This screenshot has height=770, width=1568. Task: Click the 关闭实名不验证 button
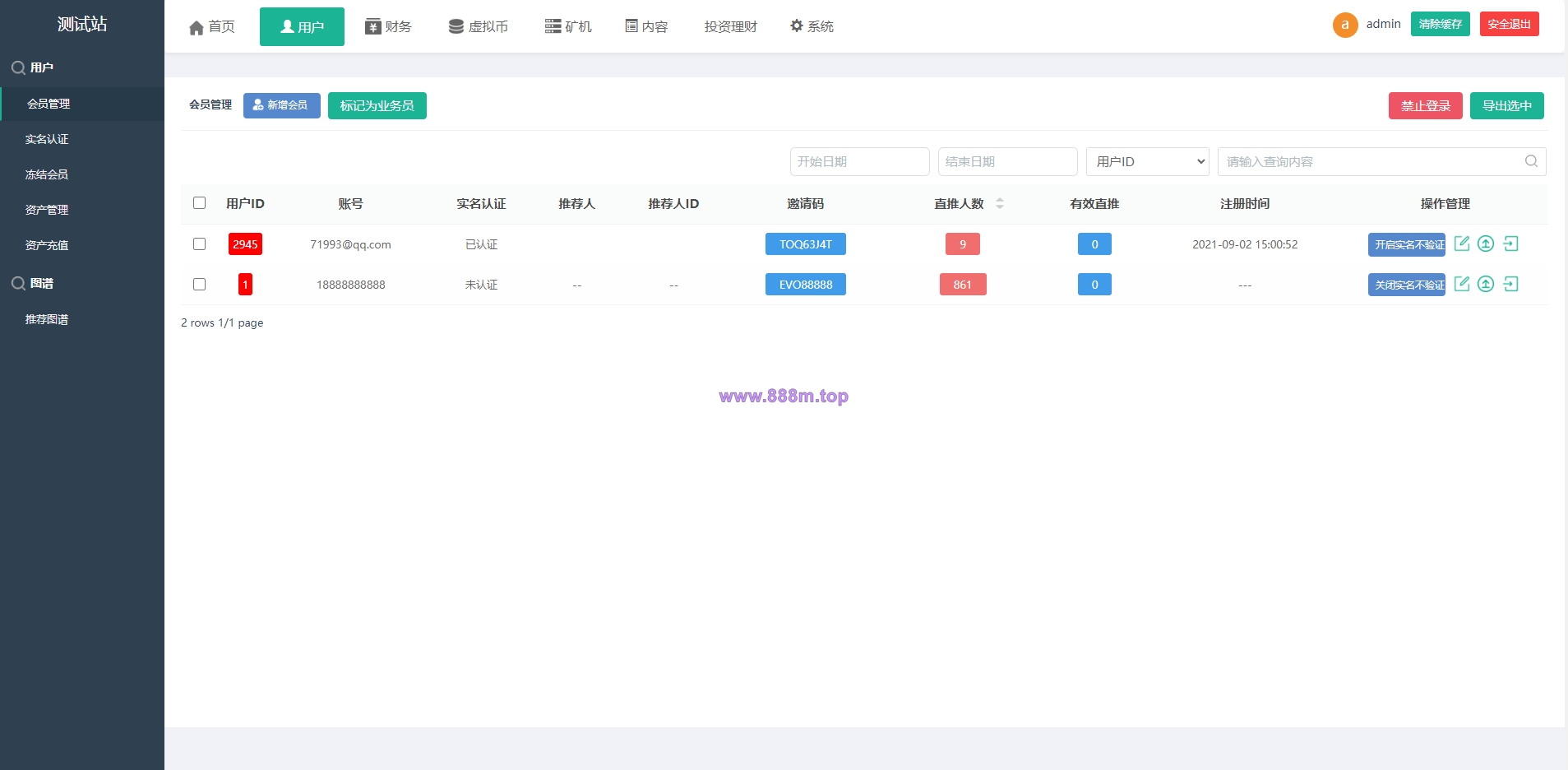1407,285
